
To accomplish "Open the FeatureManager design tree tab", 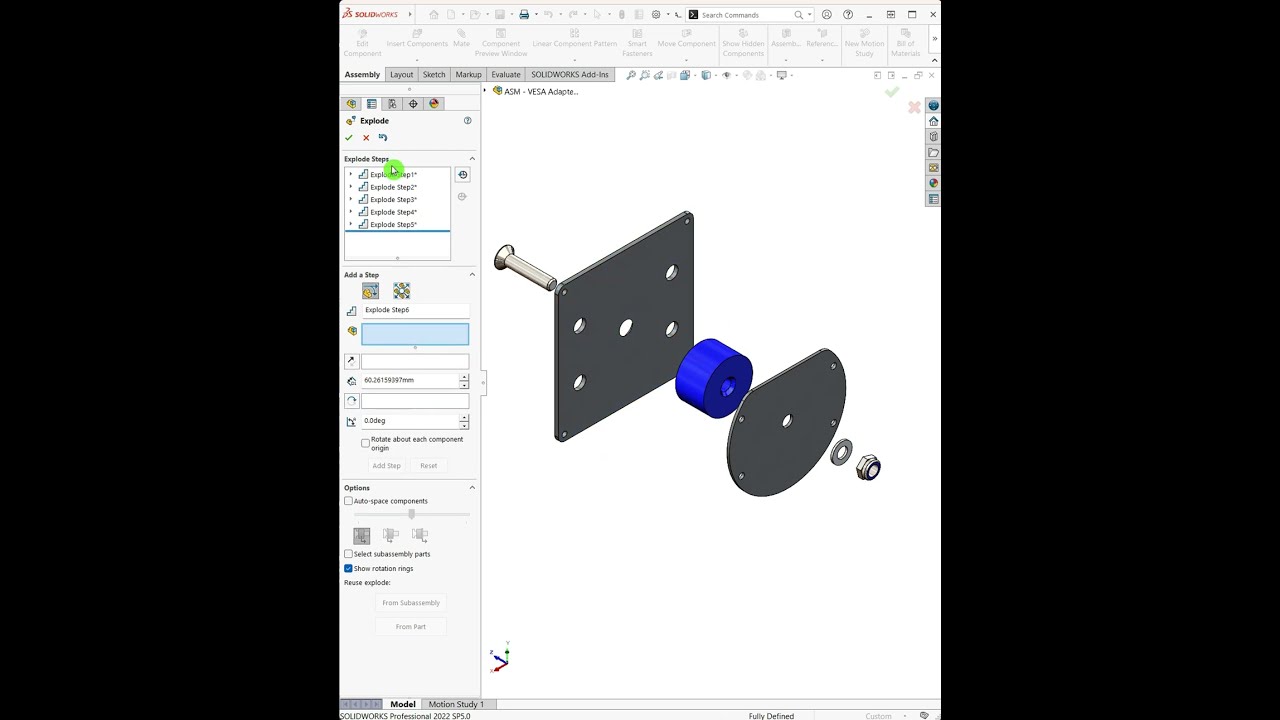I will [x=351, y=104].
